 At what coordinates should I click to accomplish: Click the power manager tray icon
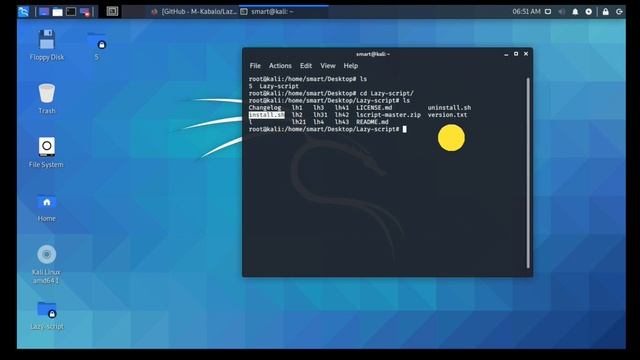coord(589,11)
